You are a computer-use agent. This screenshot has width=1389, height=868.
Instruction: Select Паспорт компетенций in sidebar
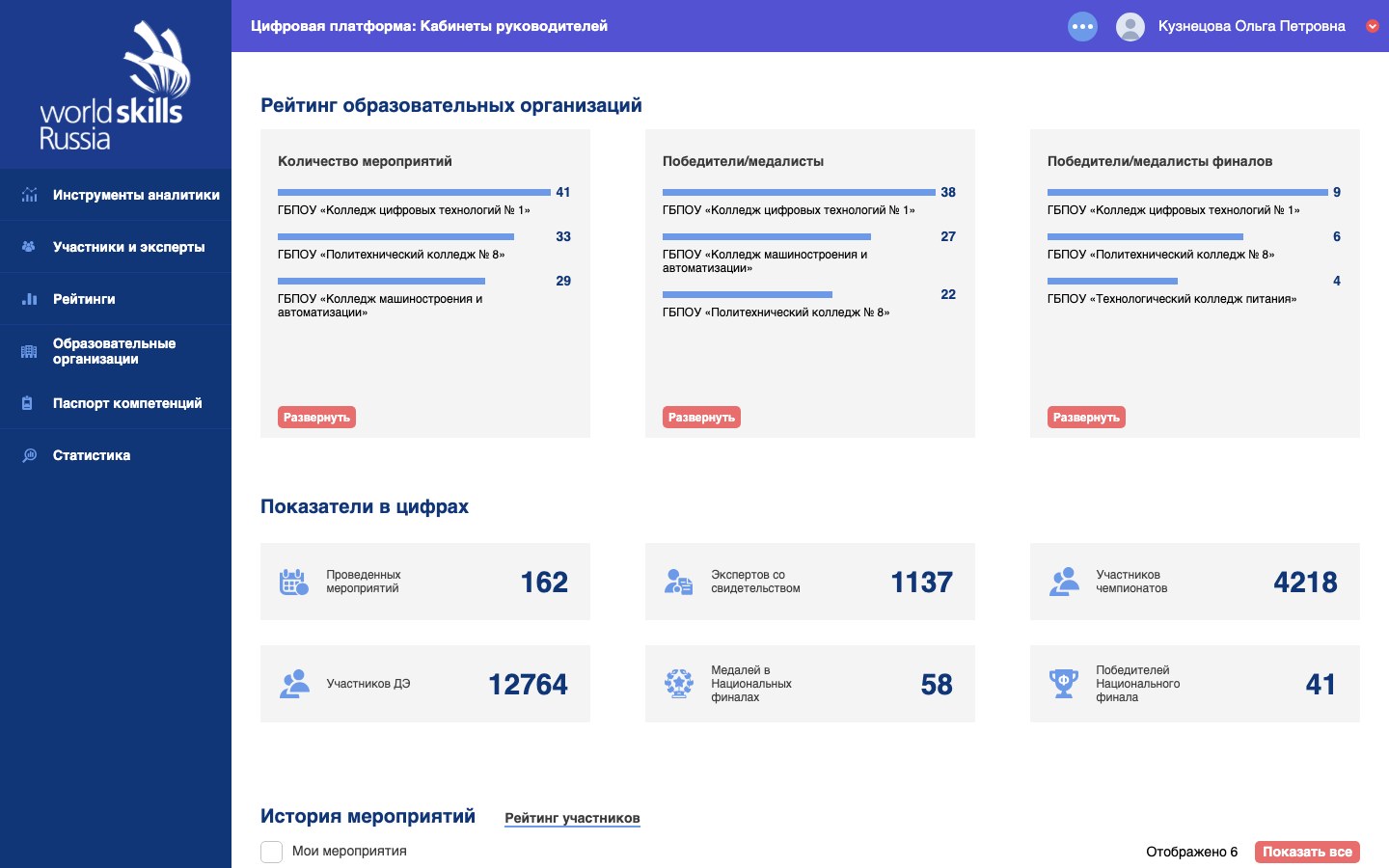click(116, 403)
